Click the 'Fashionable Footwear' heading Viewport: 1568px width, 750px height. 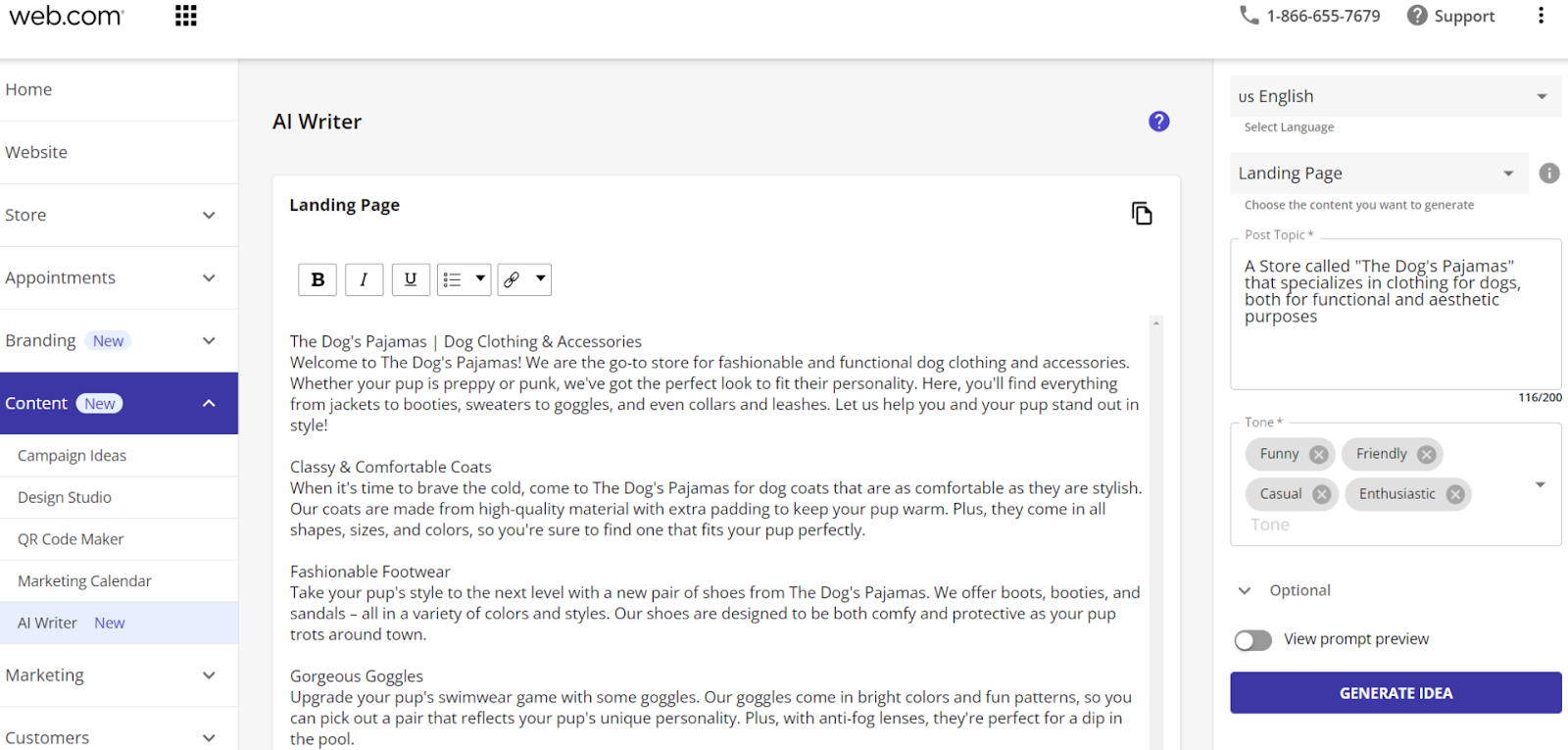pos(370,572)
